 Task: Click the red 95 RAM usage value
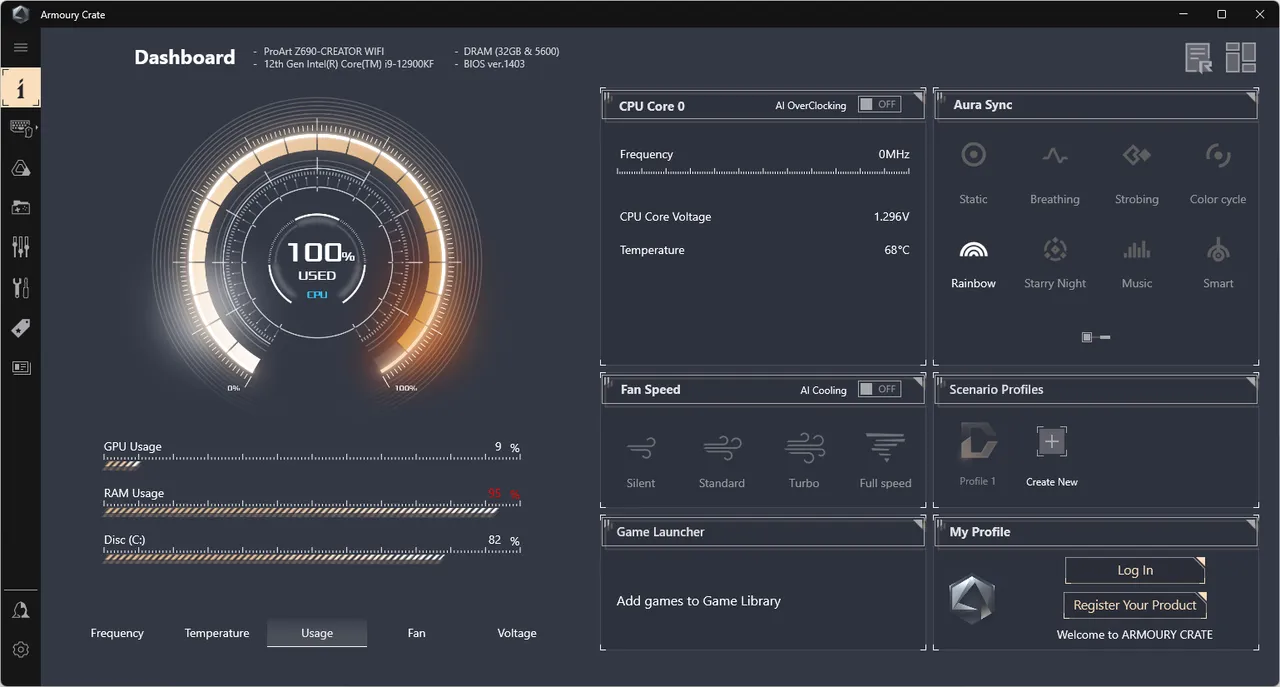coord(494,494)
